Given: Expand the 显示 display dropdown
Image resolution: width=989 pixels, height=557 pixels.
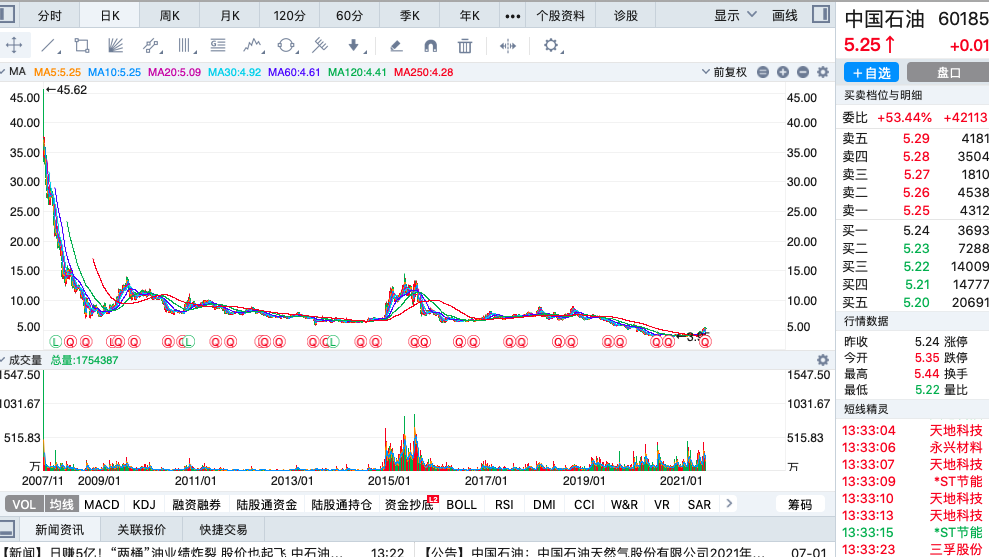Looking at the screenshot, I should (x=735, y=15).
